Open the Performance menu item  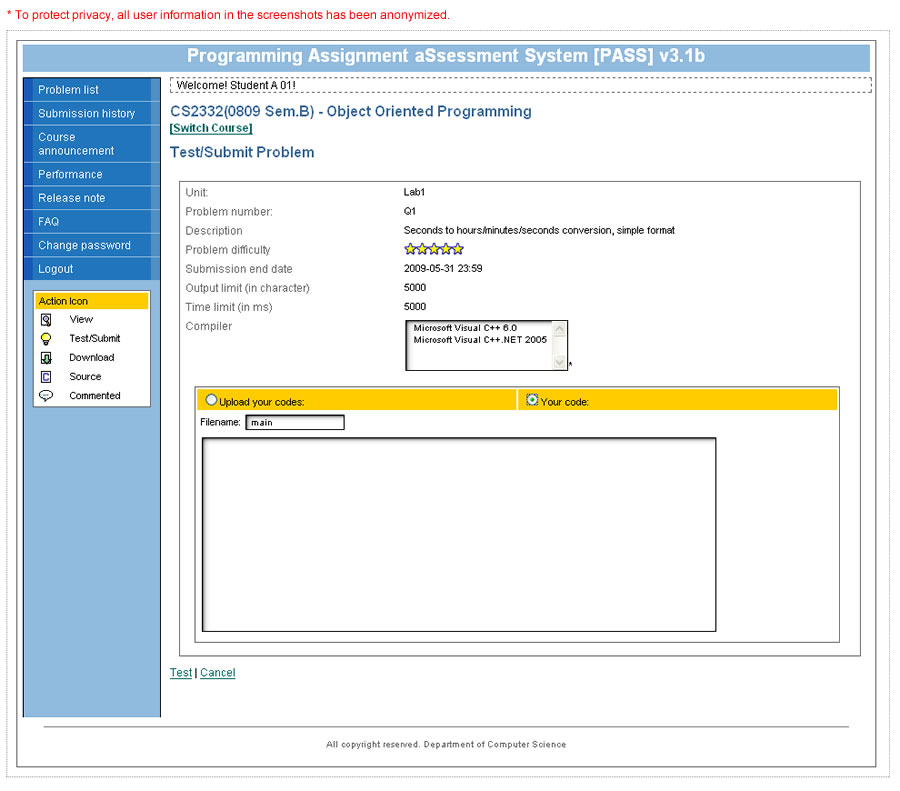tap(70, 174)
